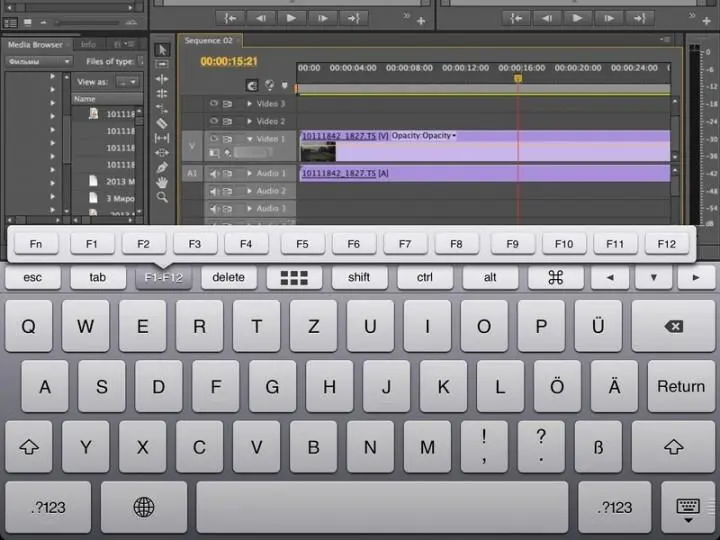Select the arrow Selection tool

click(x=163, y=49)
